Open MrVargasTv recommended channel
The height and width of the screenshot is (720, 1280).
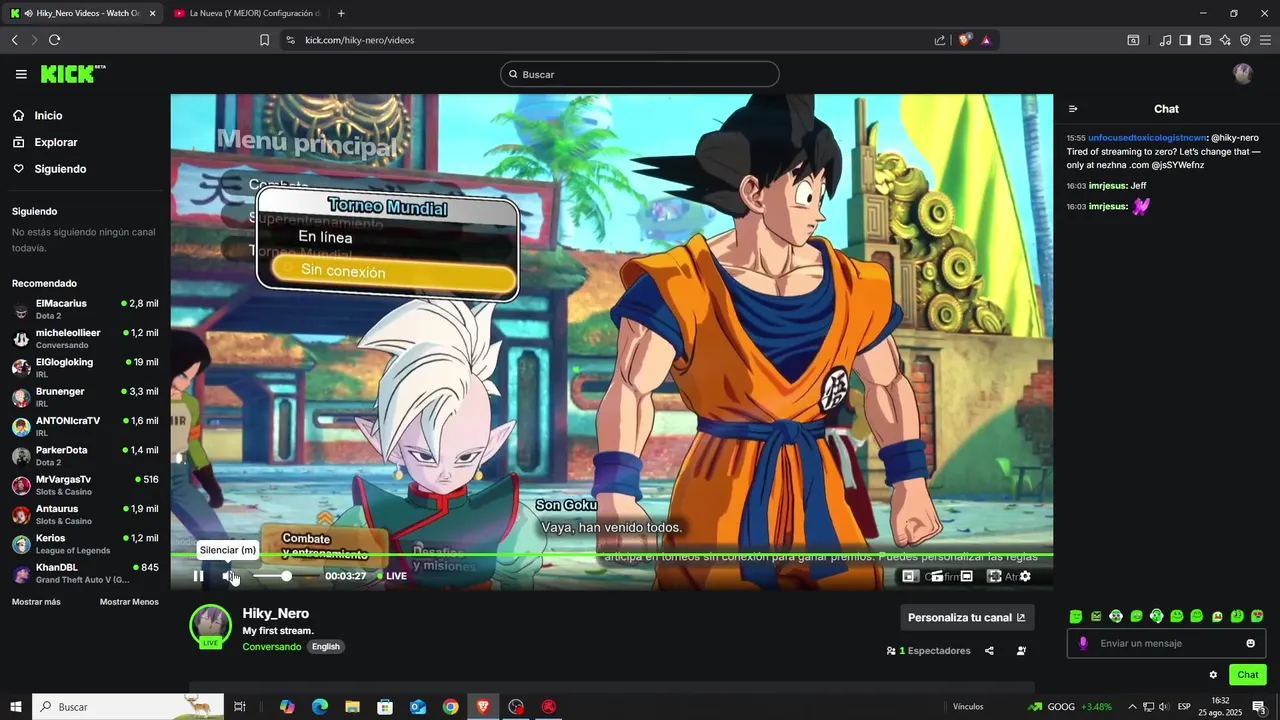(85, 485)
